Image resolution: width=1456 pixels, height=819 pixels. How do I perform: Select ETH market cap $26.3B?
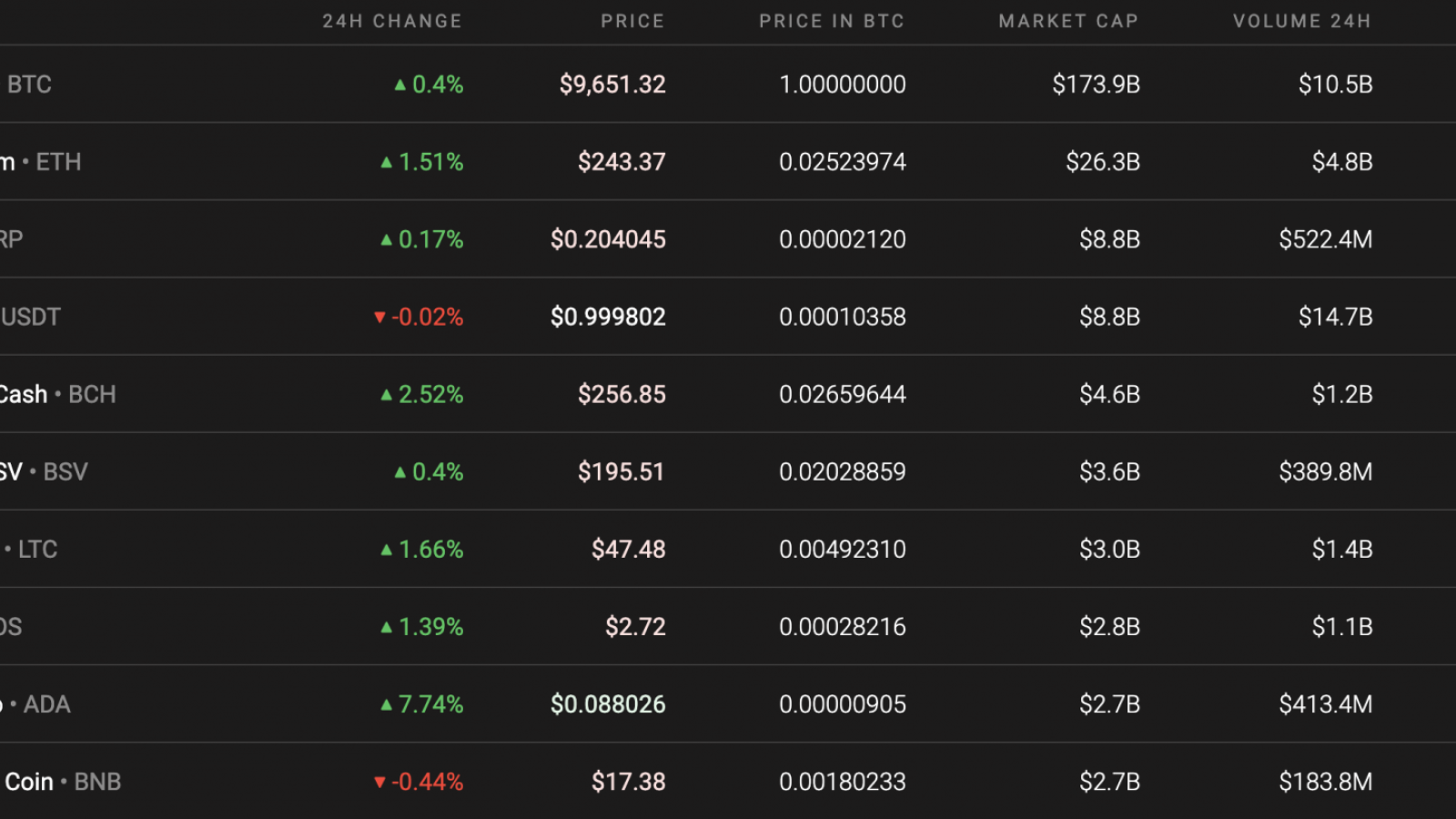(x=1103, y=162)
